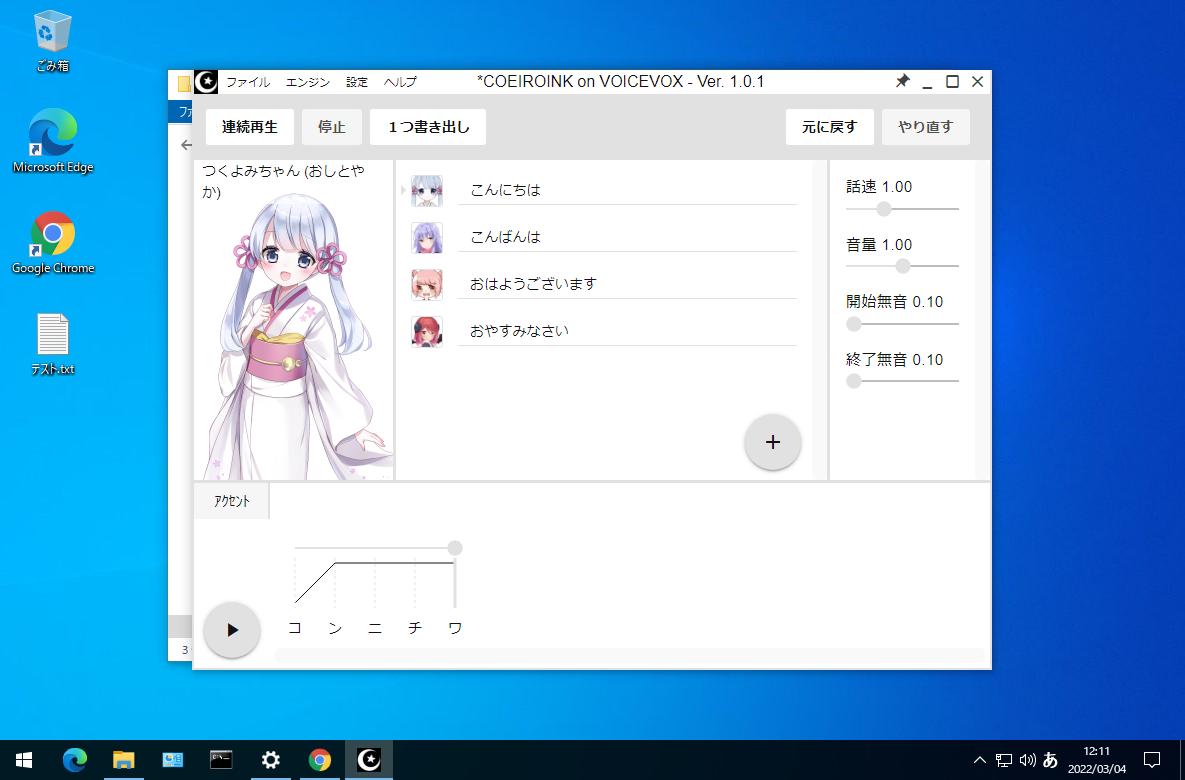Viewport: 1185px width, 780px height.
Task: Open Settings gear in the taskbar
Action: point(271,760)
